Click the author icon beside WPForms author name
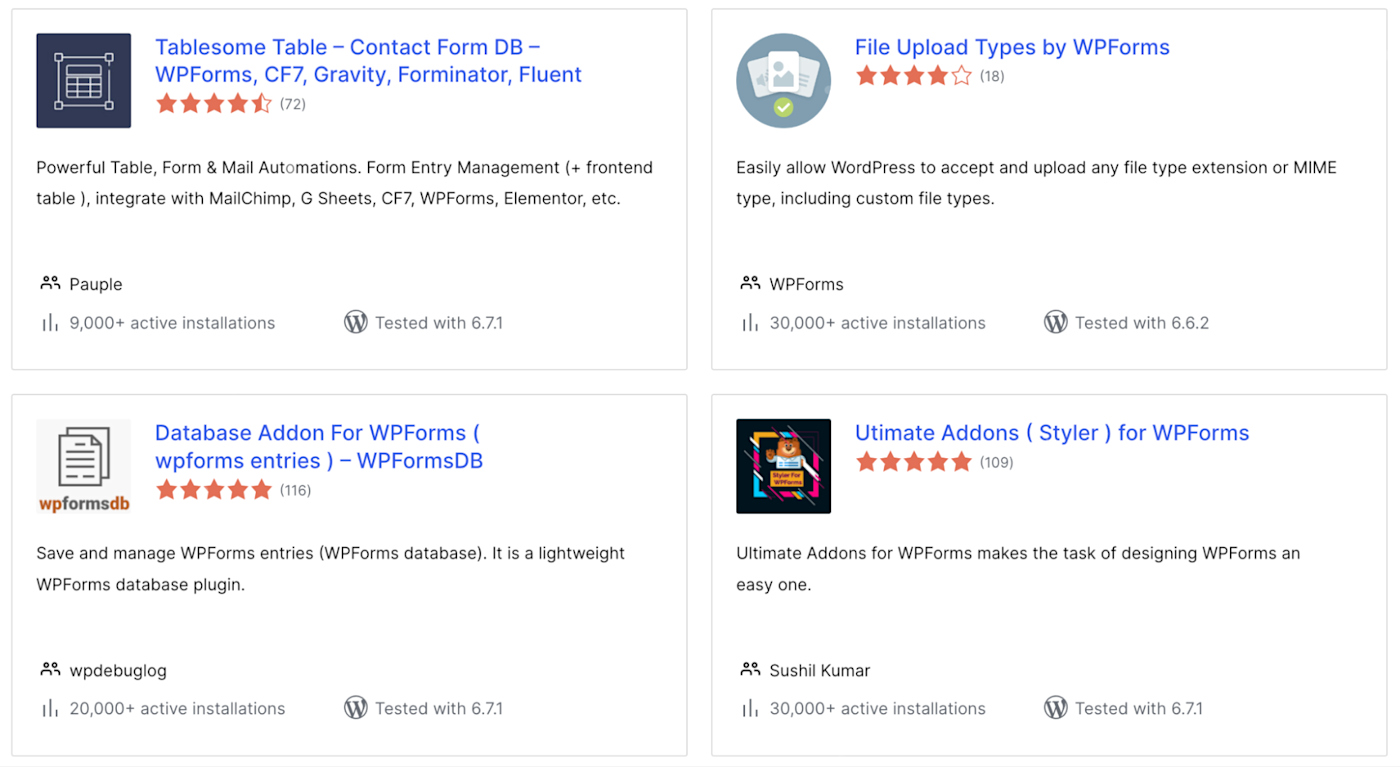 coord(750,283)
